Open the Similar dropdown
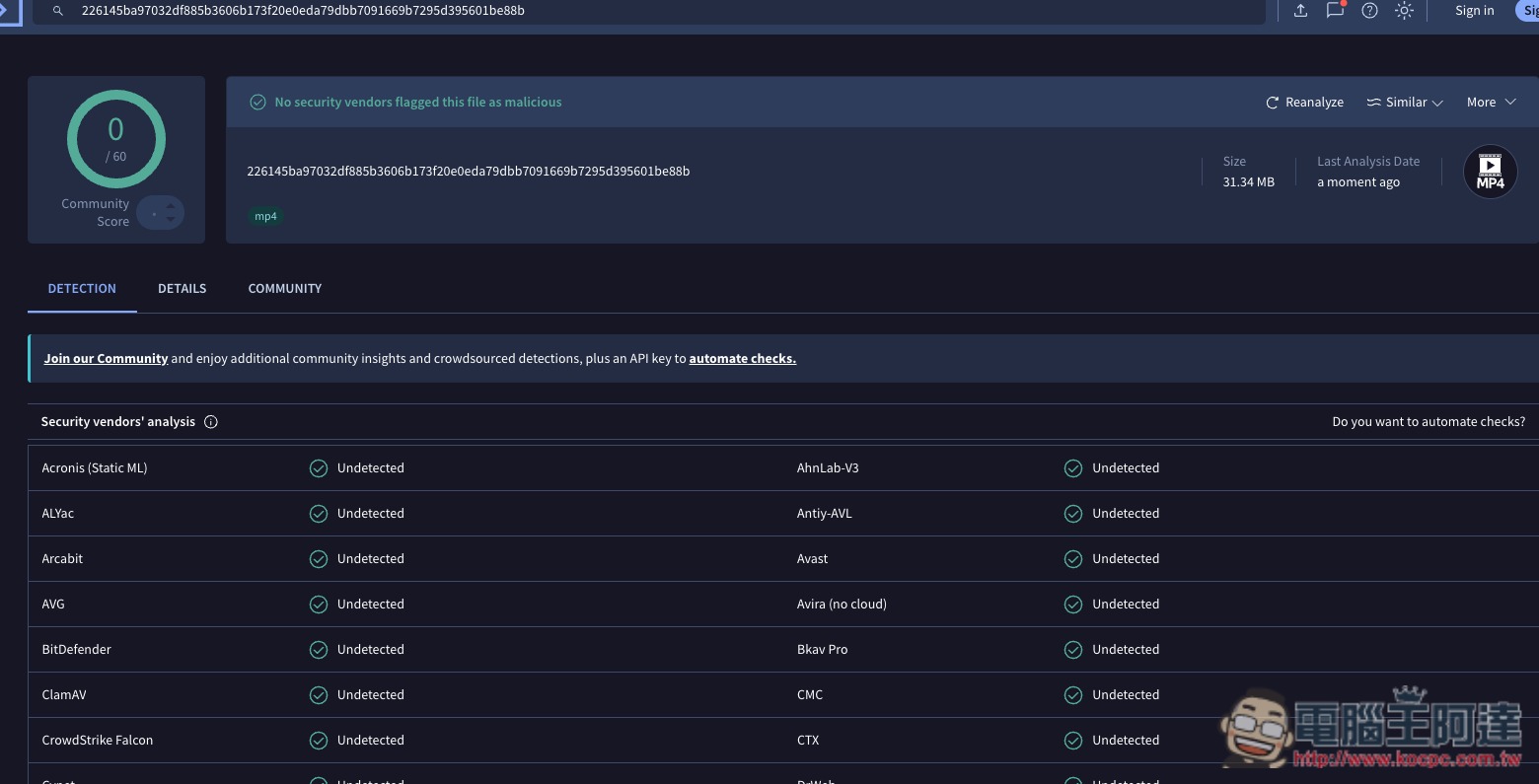1539x784 pixels. tap(1405, 103)
